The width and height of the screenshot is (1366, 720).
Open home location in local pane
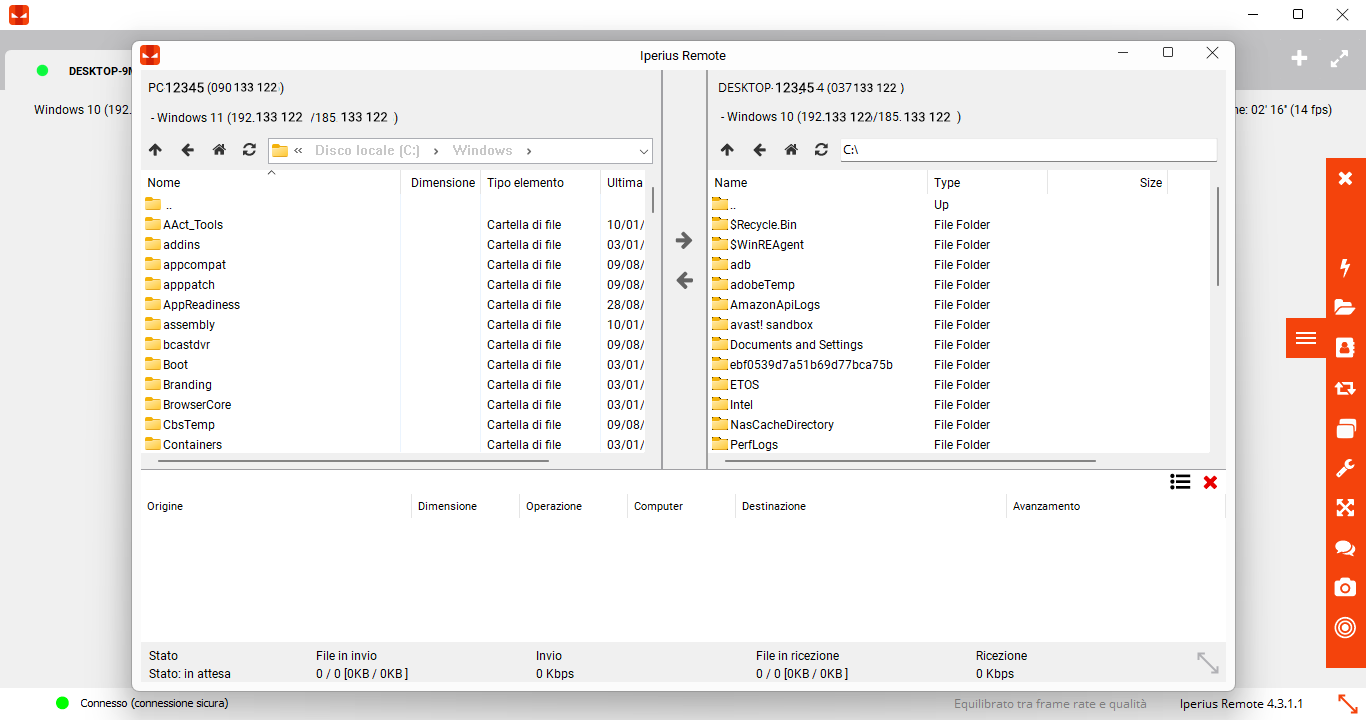pyautogui.click(x=219, y=150)
